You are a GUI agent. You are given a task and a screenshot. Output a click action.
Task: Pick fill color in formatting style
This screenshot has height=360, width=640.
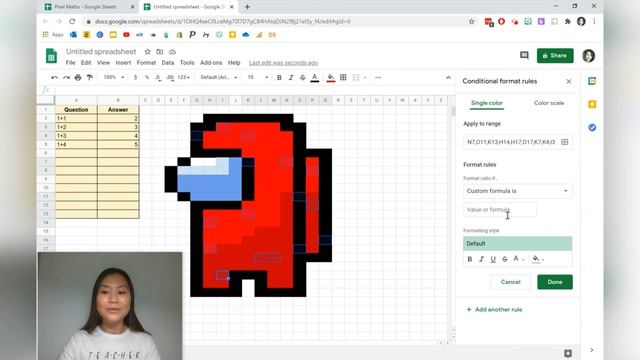point(538,259)
